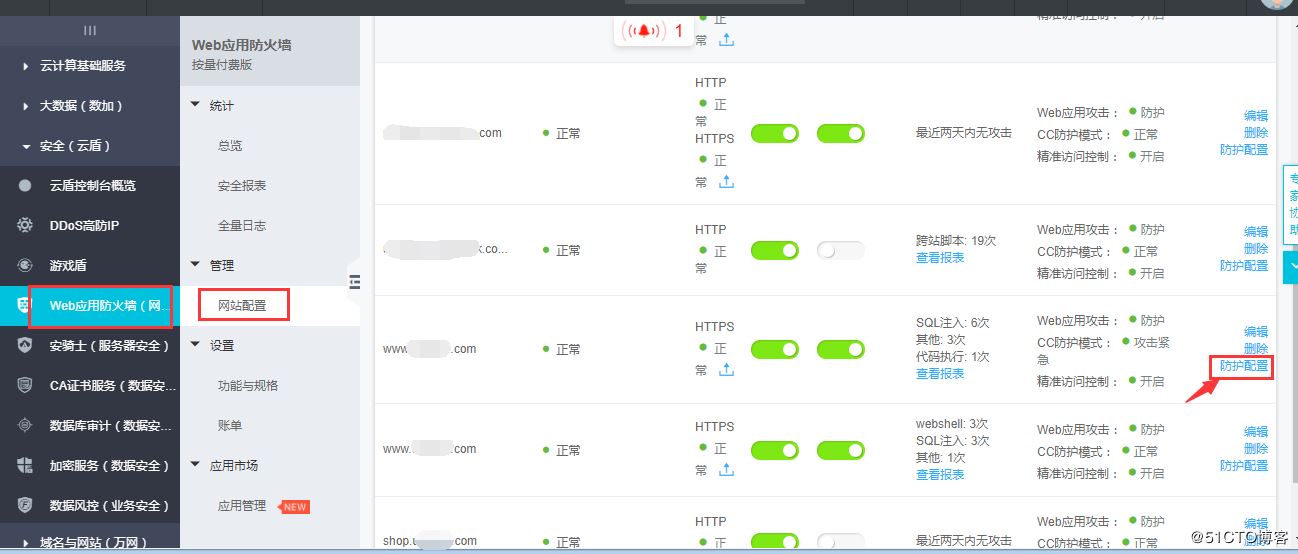
Task: Toggle the second switch in webshell row
Action: pyautogui.click(x=840, y=450)
